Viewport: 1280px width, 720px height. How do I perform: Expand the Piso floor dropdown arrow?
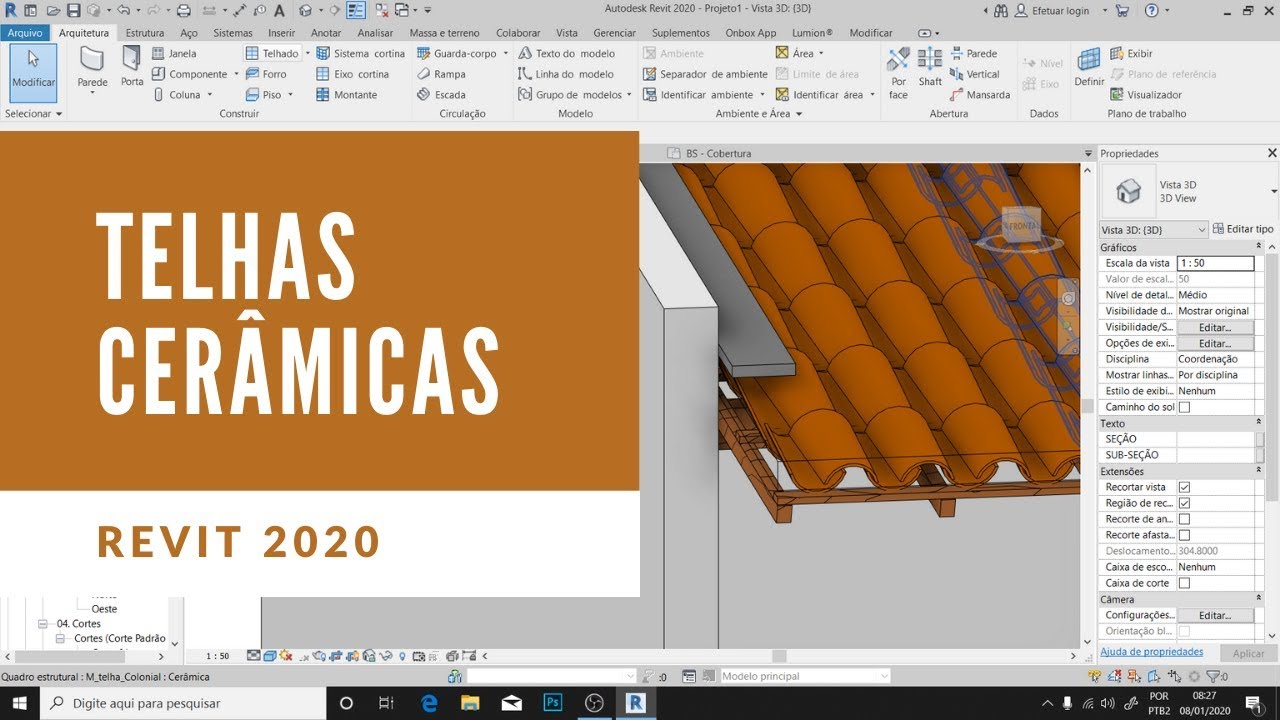coord(290,95)
